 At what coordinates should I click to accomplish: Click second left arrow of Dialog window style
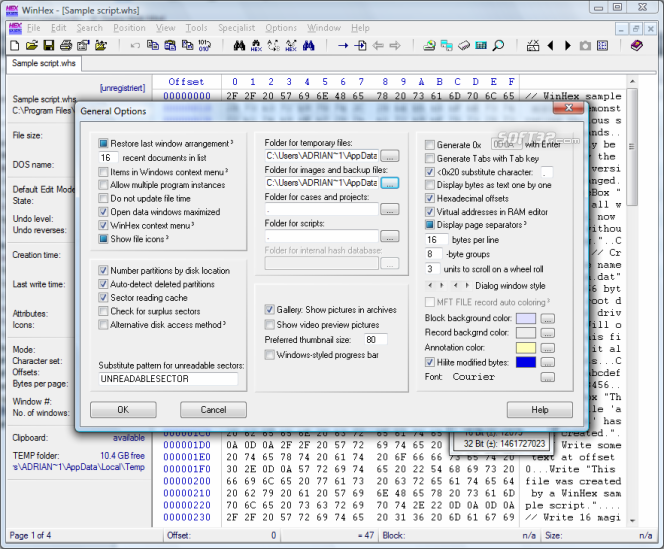[x=455, y=286]
